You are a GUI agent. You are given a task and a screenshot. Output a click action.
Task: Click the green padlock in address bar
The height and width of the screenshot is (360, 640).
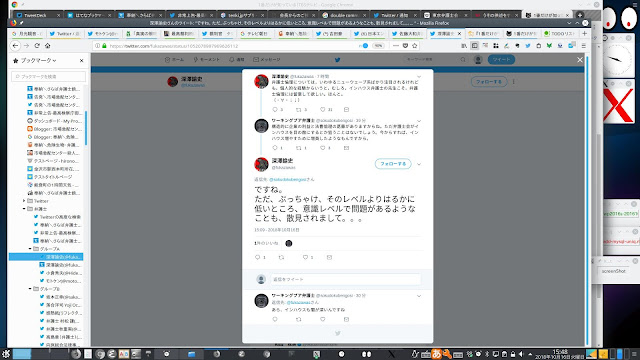click(x=104, y=46)
